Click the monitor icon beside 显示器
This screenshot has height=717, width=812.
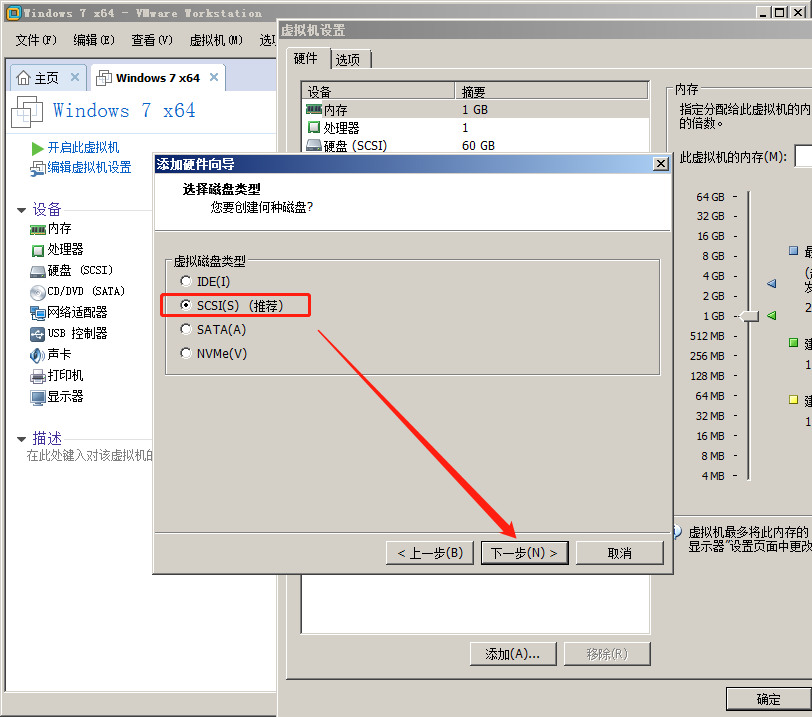point(38,398)
